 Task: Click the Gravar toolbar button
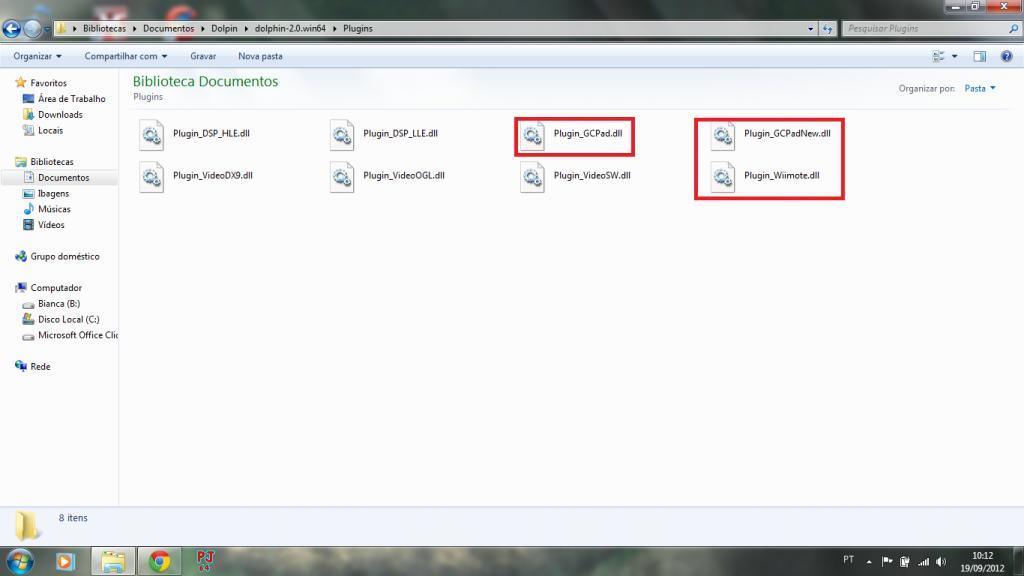tap(203, 56)
